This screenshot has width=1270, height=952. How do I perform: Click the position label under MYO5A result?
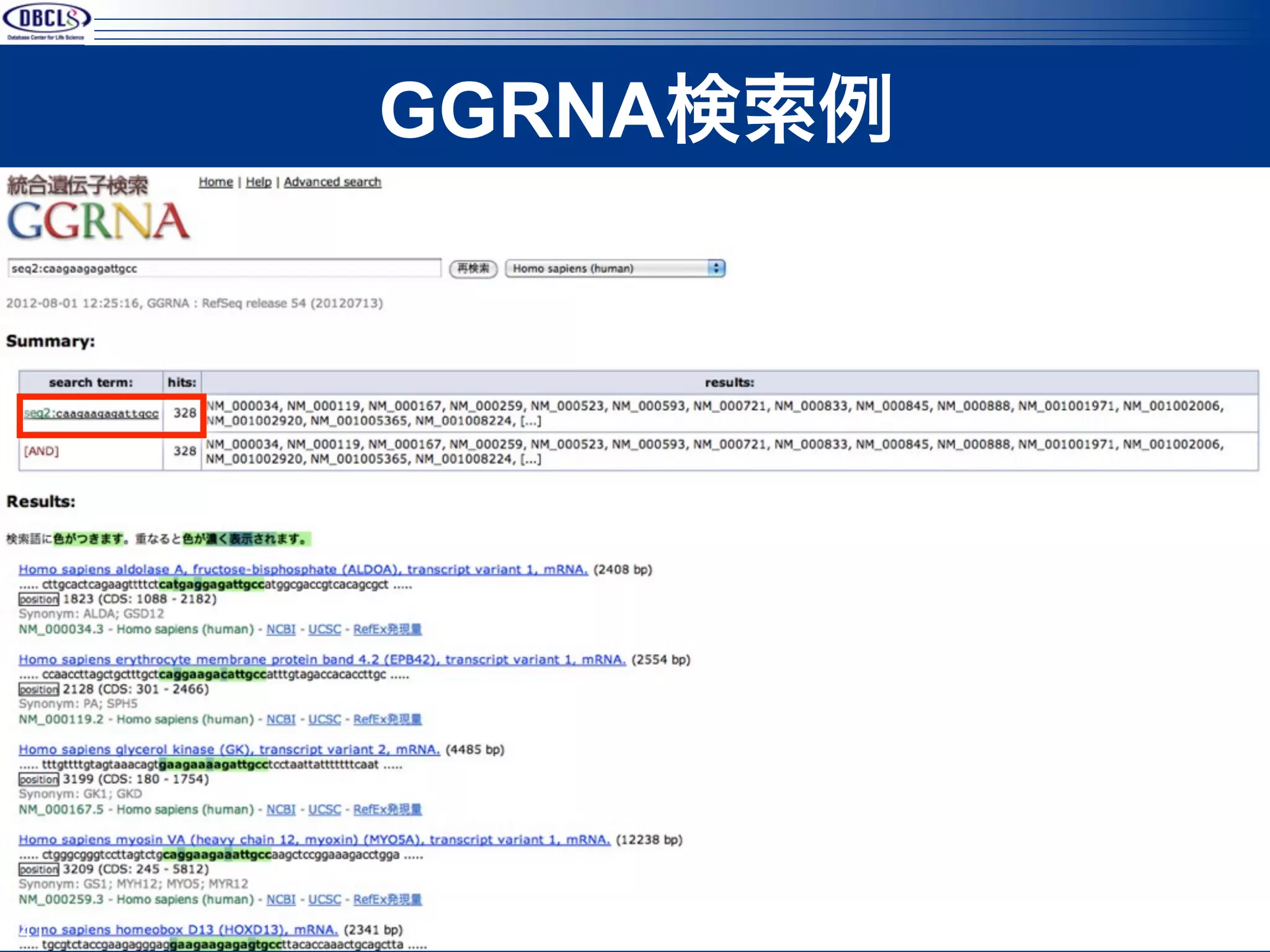[x=38, y=870]
